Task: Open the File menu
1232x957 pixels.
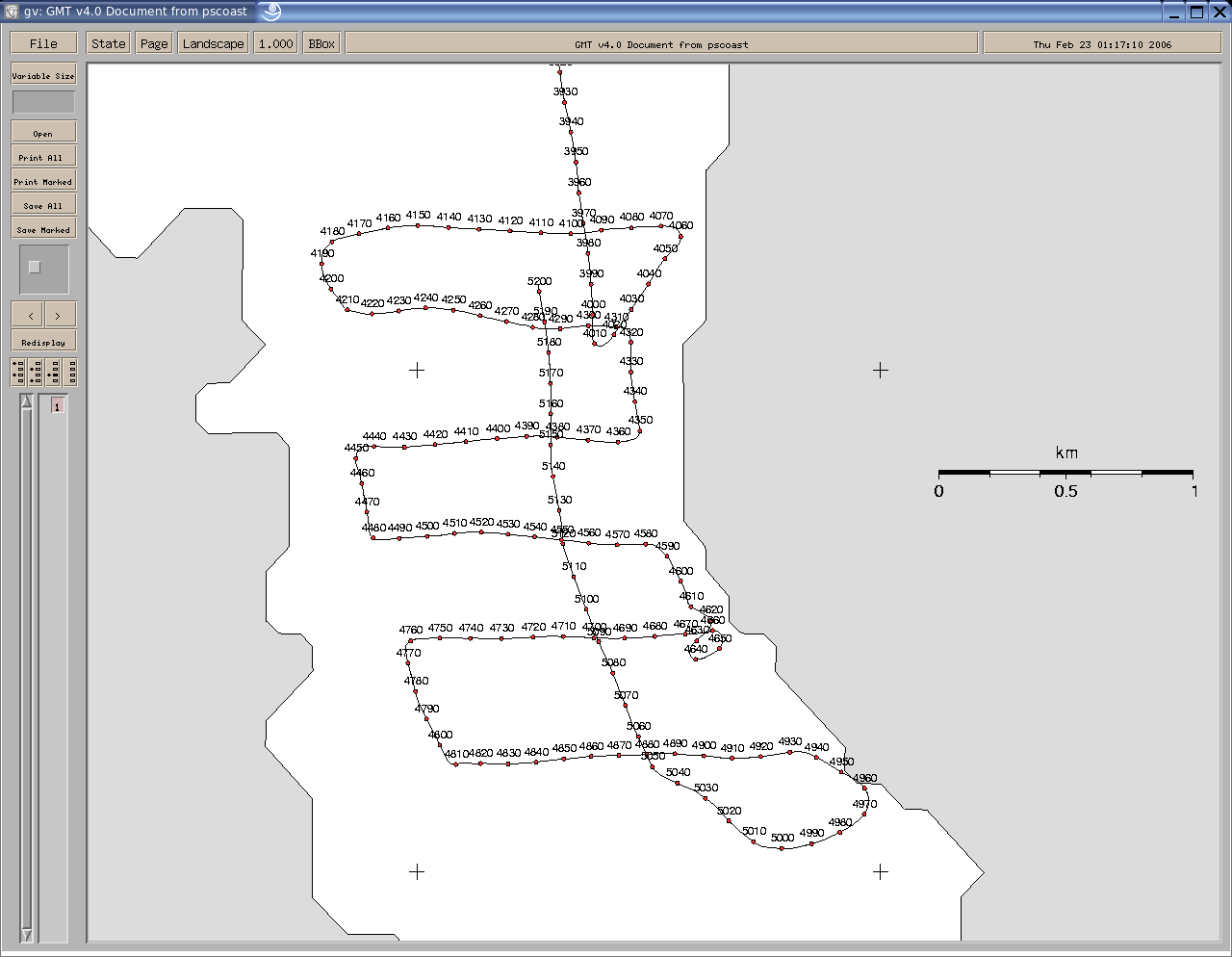Action: pyautogui.click(x=43, y=43)
